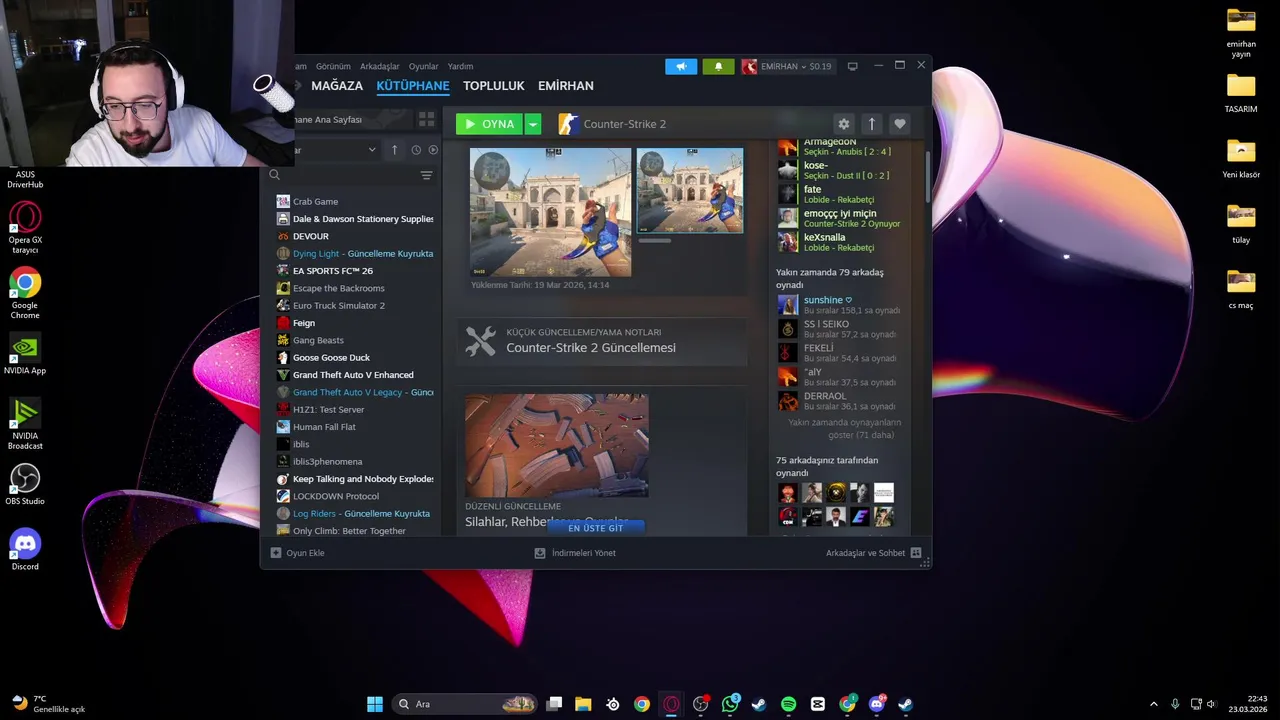Open Oyunlar menu in Steam
Image resolution: width=1280 pixels, height=720 pixels.
click(x=424, y=66)
